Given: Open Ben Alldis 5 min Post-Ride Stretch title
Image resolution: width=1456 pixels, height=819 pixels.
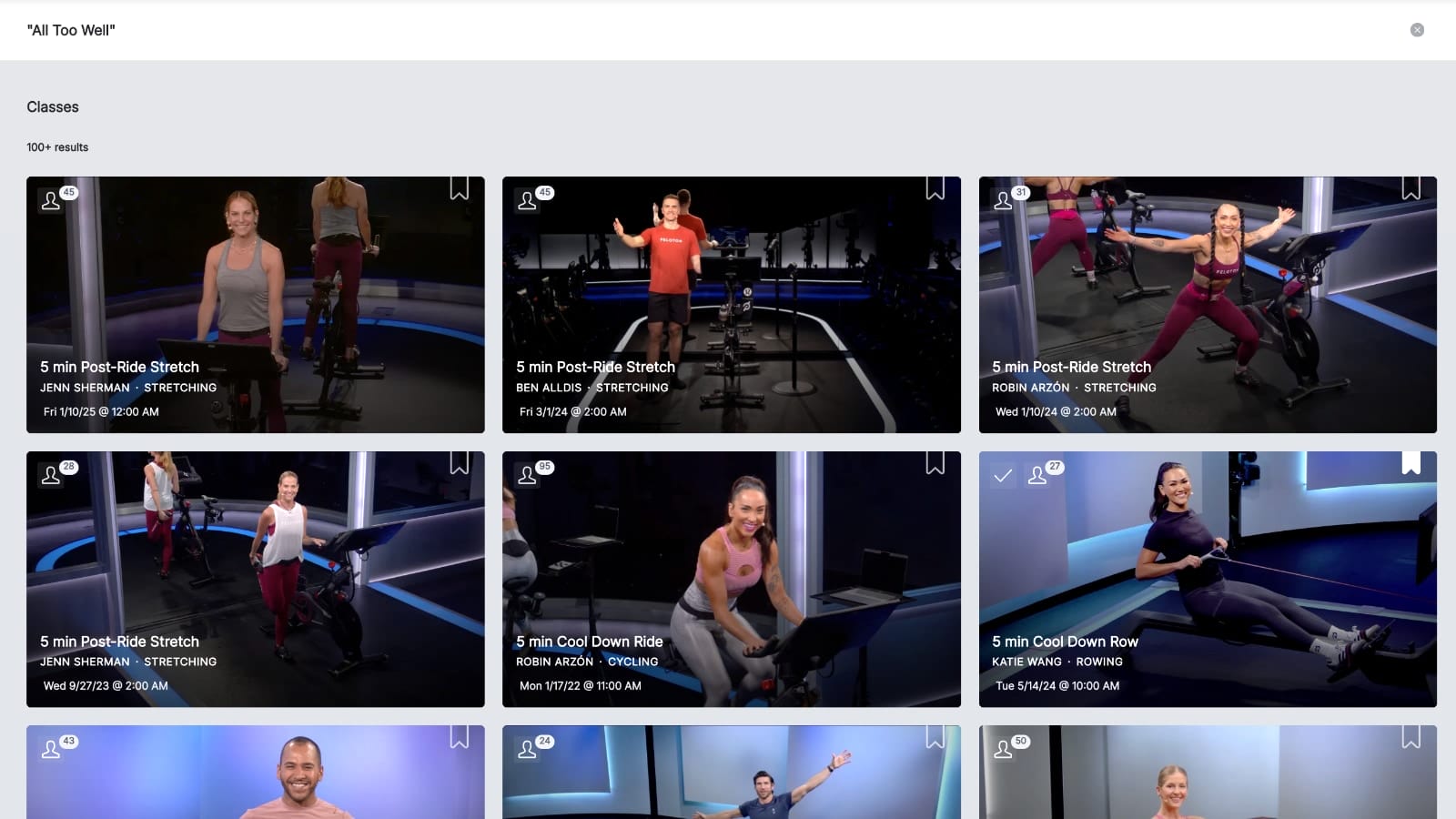Looking at the screenshot, I should (595, 367).
